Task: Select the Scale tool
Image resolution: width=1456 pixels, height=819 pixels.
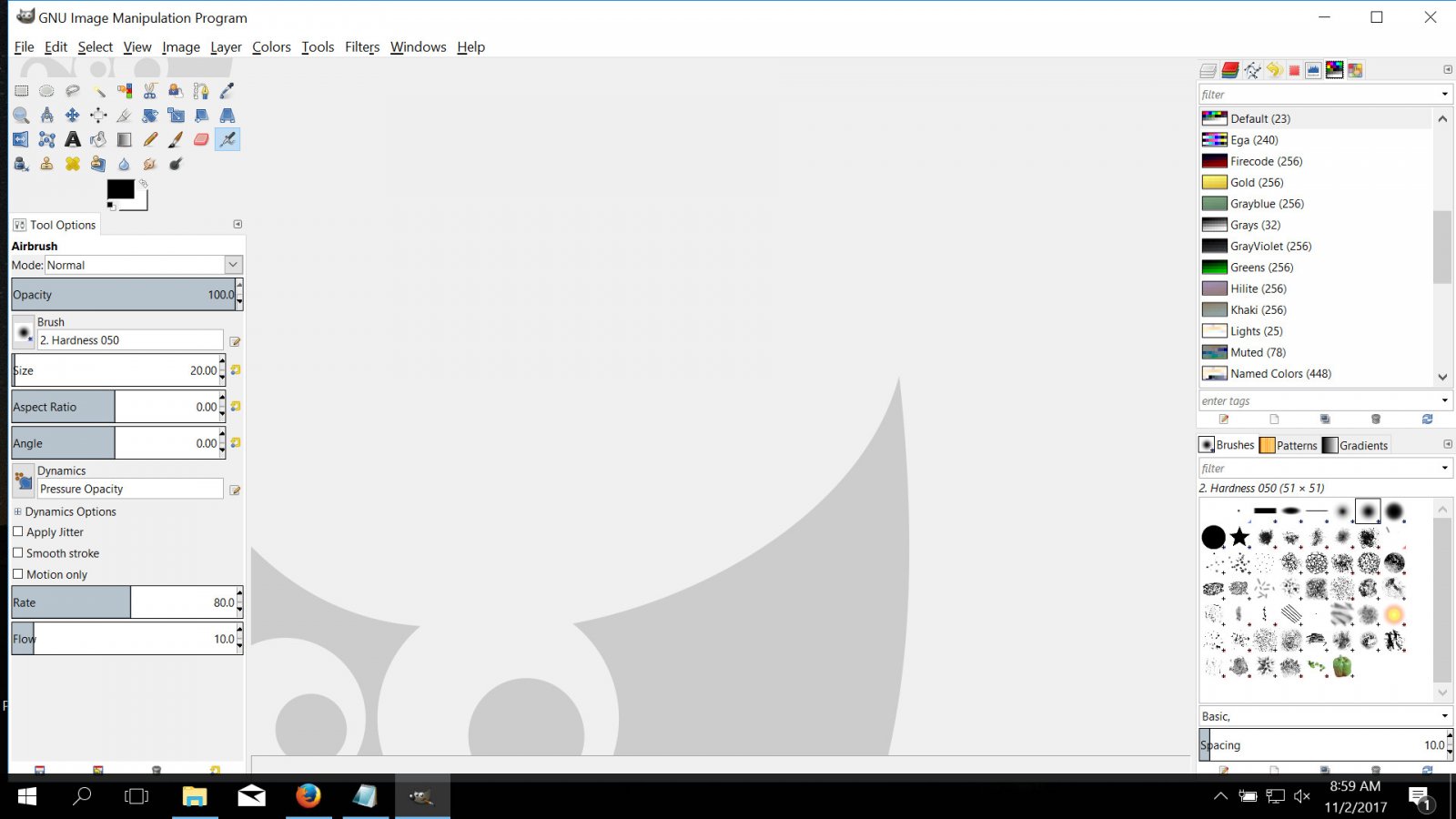Action: [176, 116]
